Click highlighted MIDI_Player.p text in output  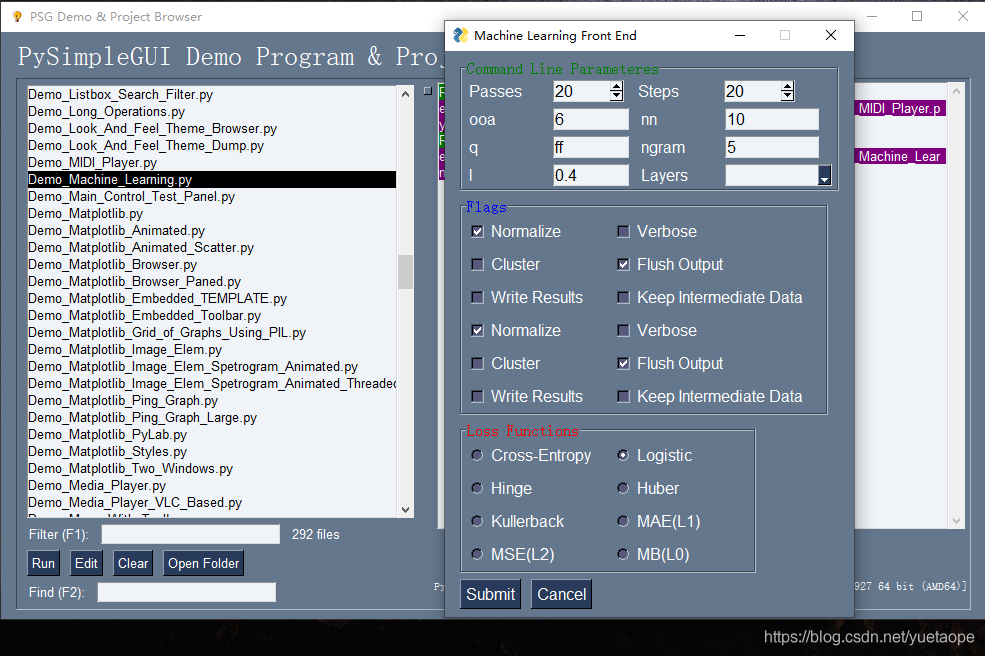coord(899,108)
